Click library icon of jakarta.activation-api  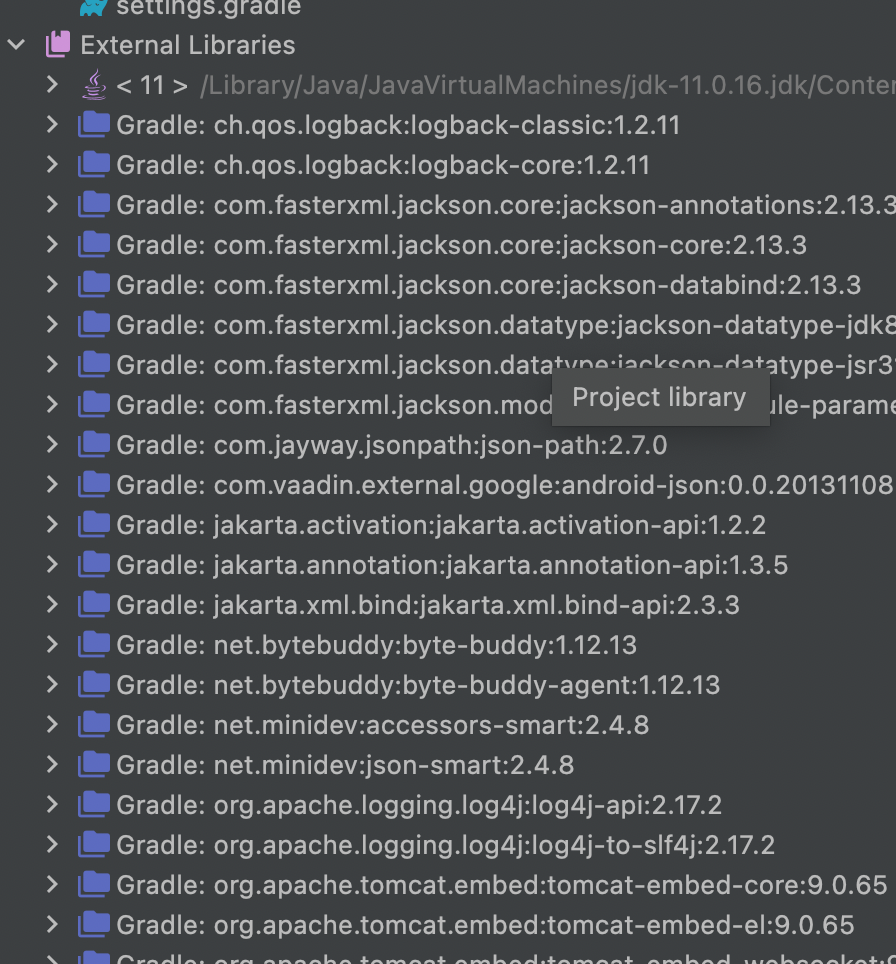(94, 524)
